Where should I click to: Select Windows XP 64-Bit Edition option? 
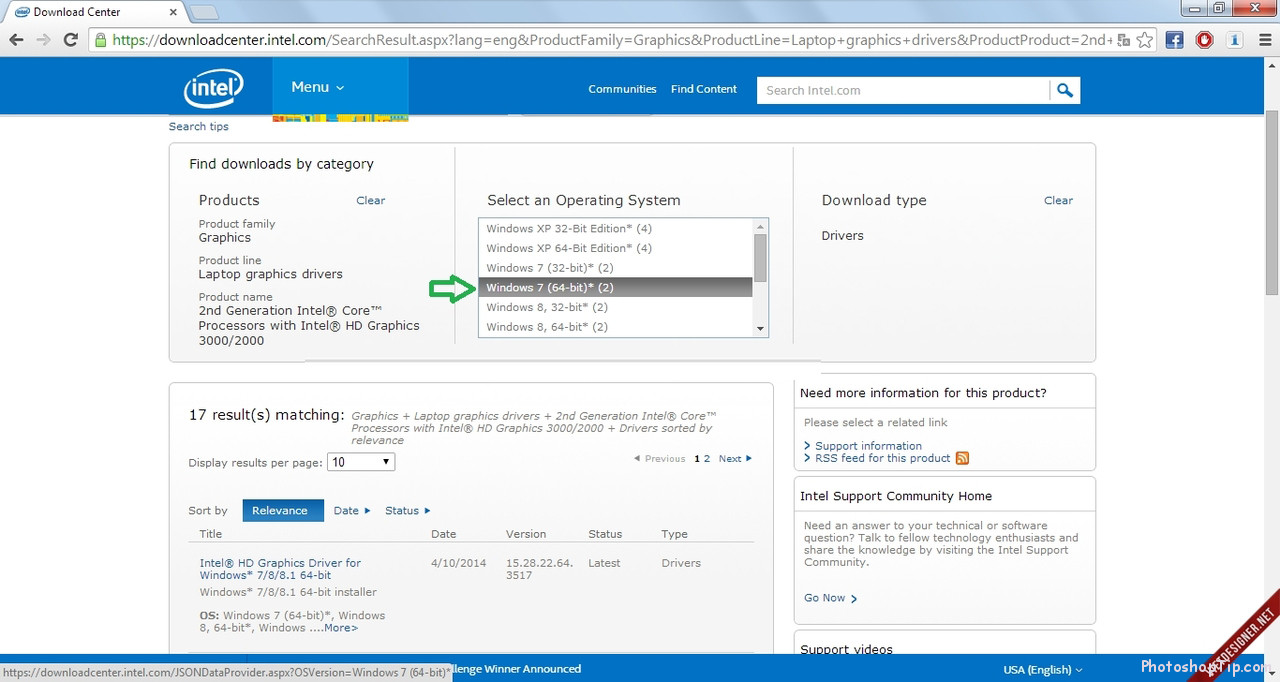[616, 248]
